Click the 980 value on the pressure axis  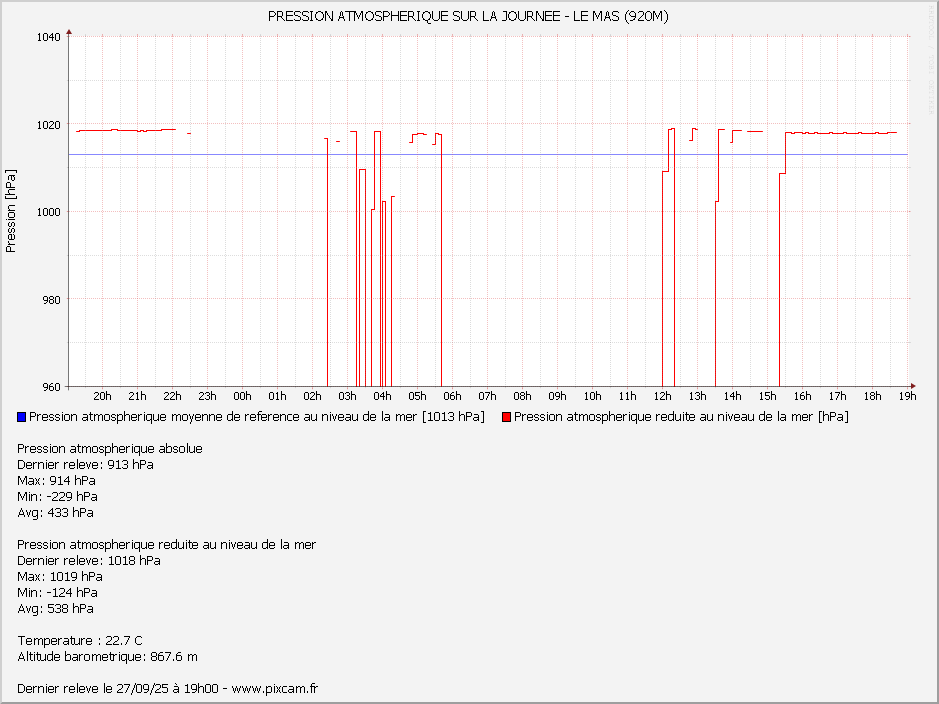52,300
